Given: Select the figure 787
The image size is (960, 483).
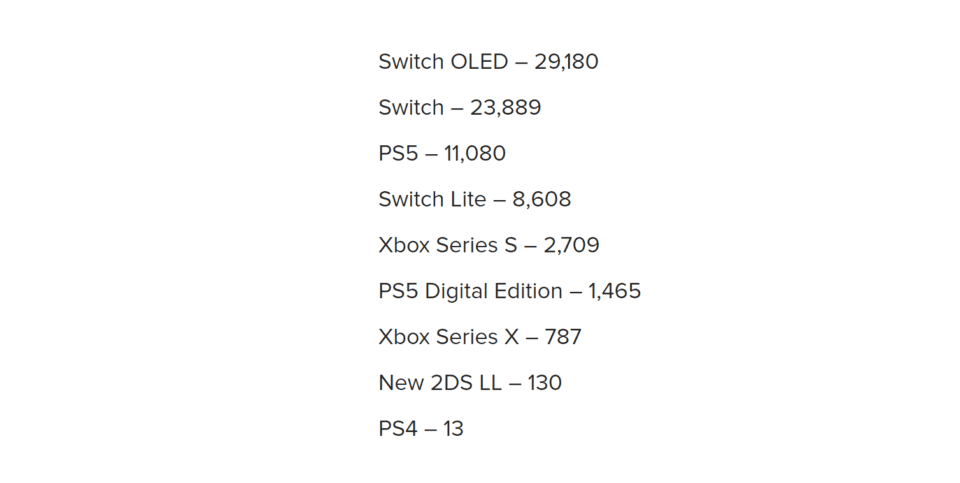Looking at the screenshot, I should (x=563, y=337).
